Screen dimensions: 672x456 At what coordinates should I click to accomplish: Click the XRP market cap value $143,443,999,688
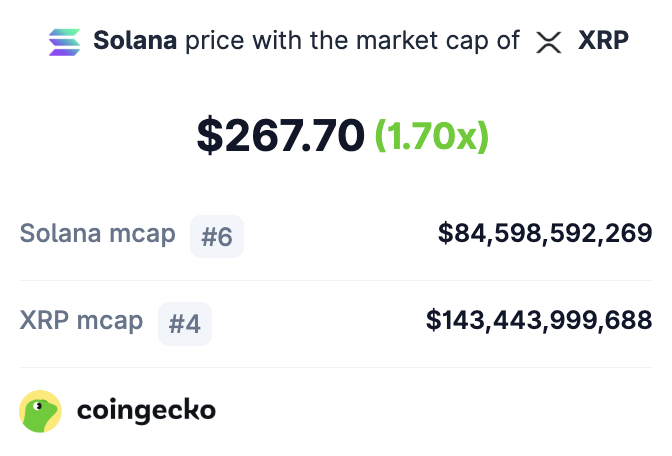pos(539,321)
